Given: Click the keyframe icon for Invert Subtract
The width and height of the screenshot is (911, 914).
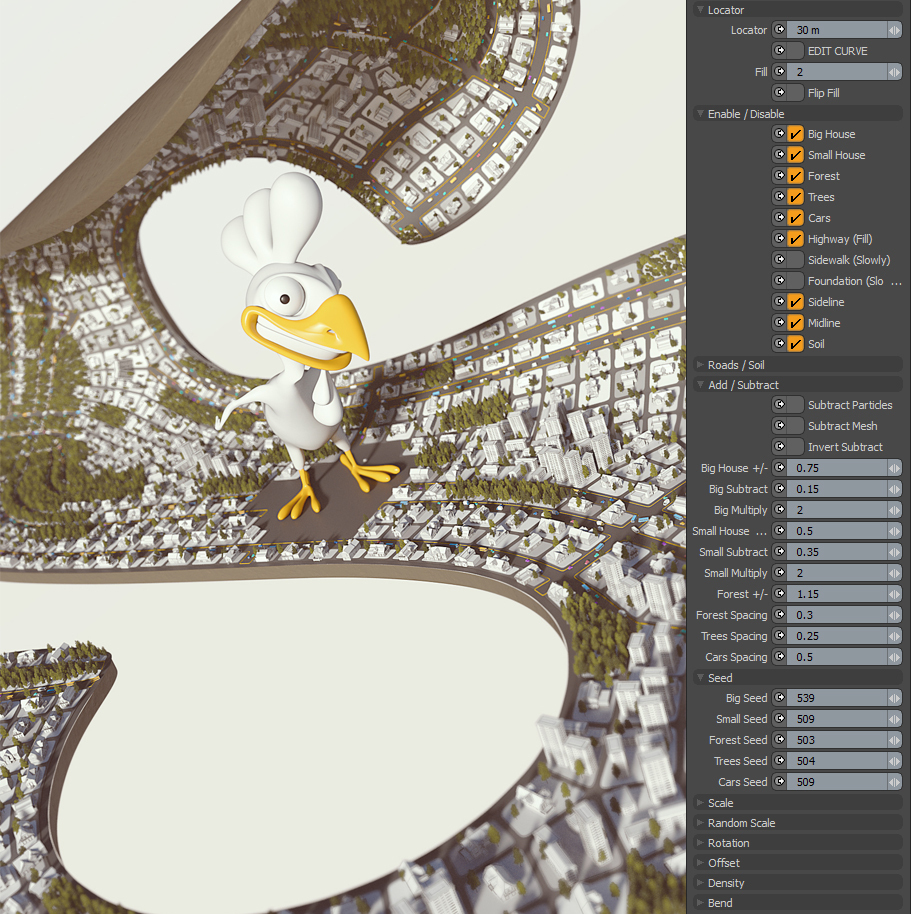Looking at the screenshot, I should [779, 447].
